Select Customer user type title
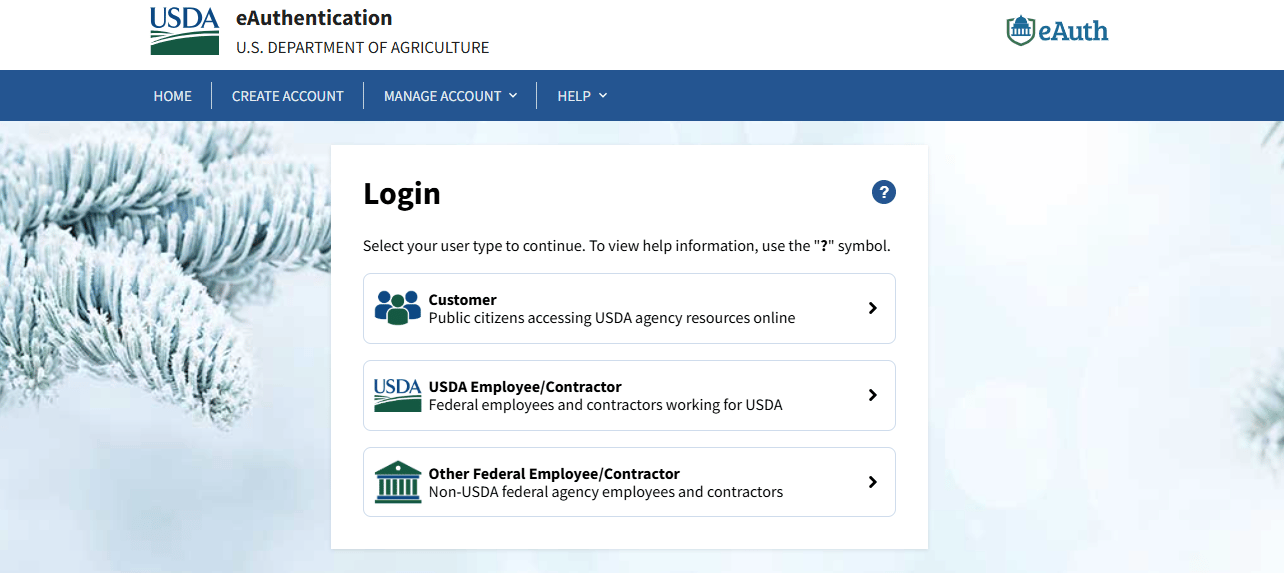This screenshot has width=1284, height=573. click(462, 299)
